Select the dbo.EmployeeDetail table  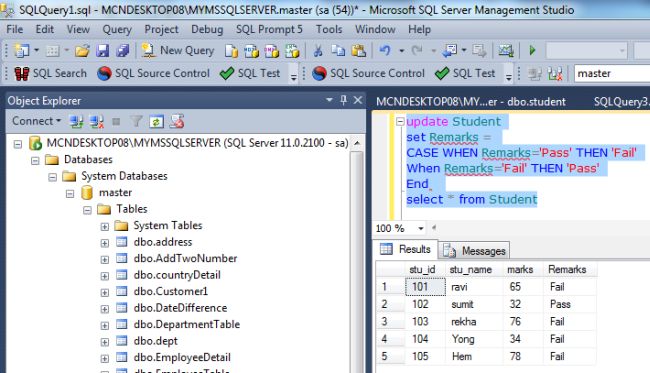[x=182, y=358]
